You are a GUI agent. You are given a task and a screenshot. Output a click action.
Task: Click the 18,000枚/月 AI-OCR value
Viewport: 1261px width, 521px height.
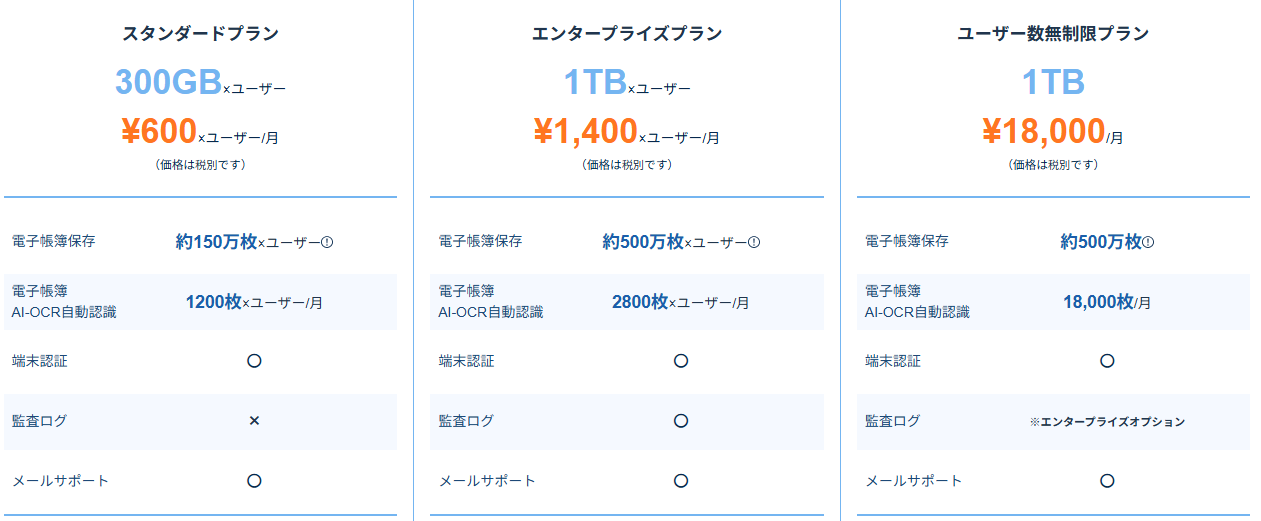[x=1107, y=302]
